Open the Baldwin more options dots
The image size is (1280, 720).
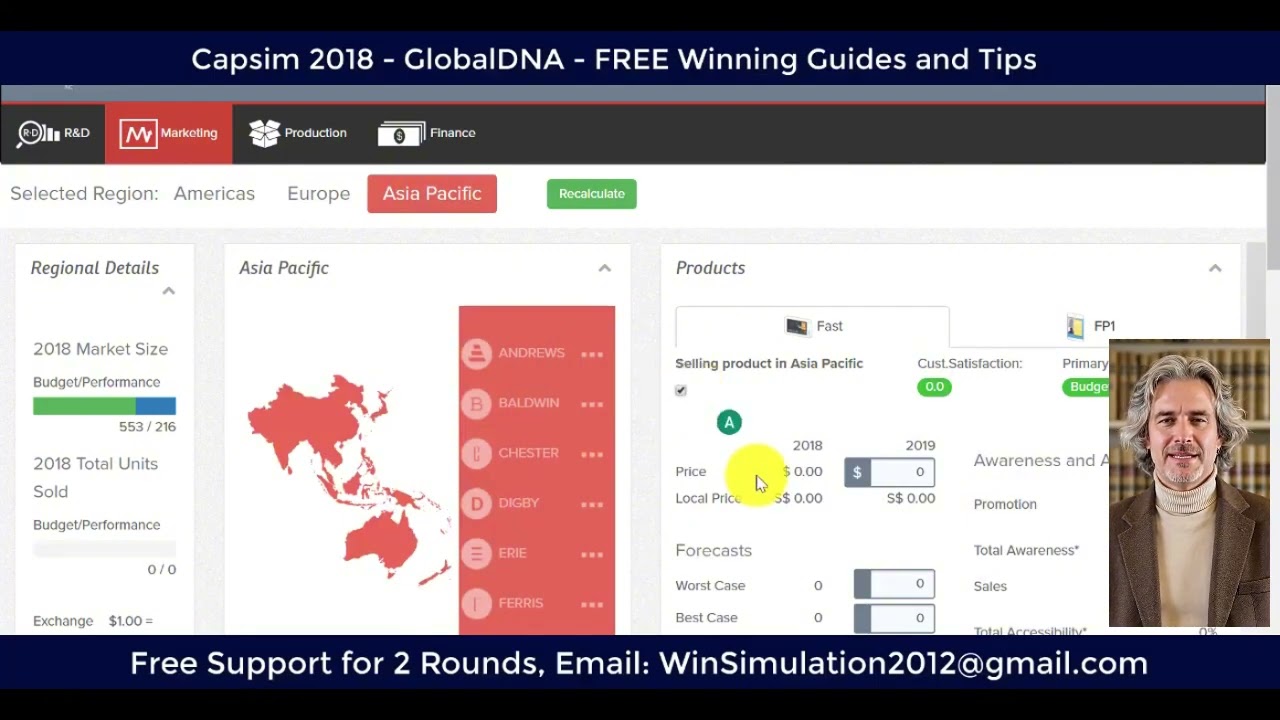(x=592, y=404)
